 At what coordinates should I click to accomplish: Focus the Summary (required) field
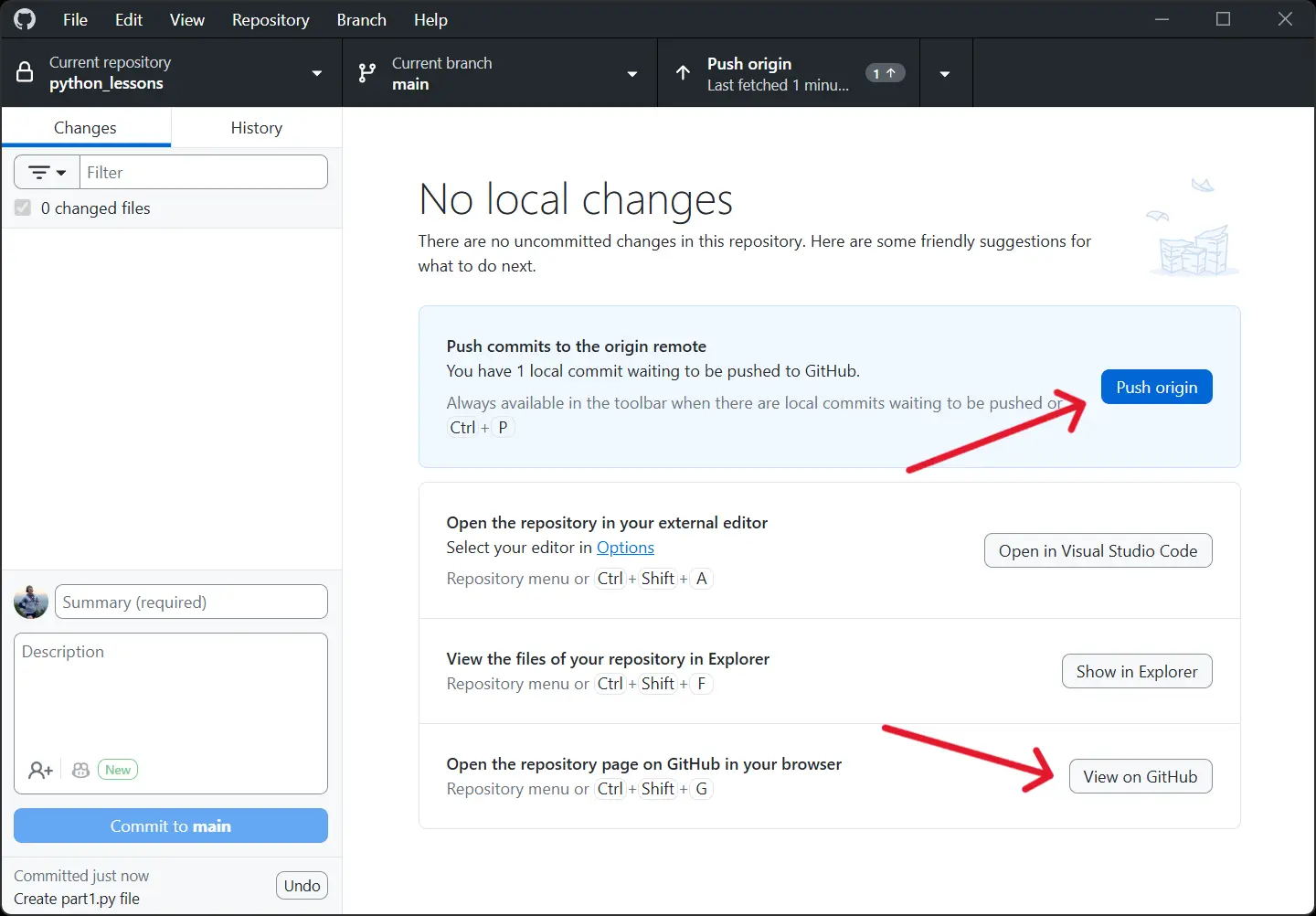192,602
